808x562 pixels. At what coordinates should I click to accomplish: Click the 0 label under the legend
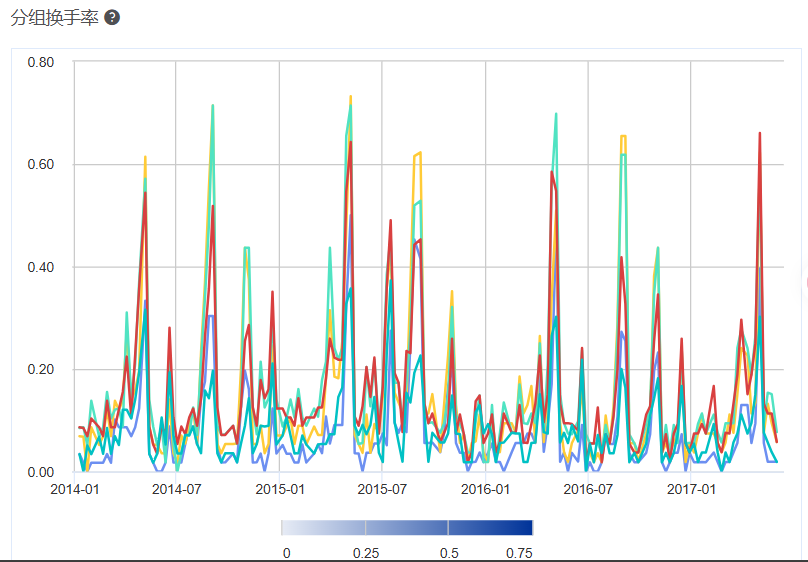pyautogui.click(x=286, y=553)
